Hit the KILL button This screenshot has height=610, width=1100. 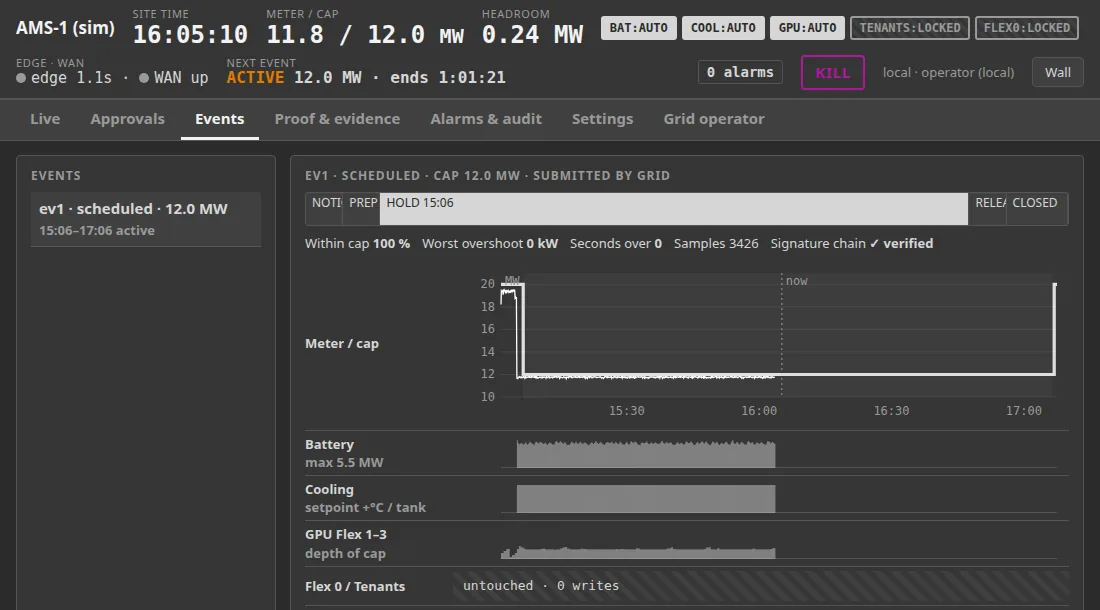(833, 73)
